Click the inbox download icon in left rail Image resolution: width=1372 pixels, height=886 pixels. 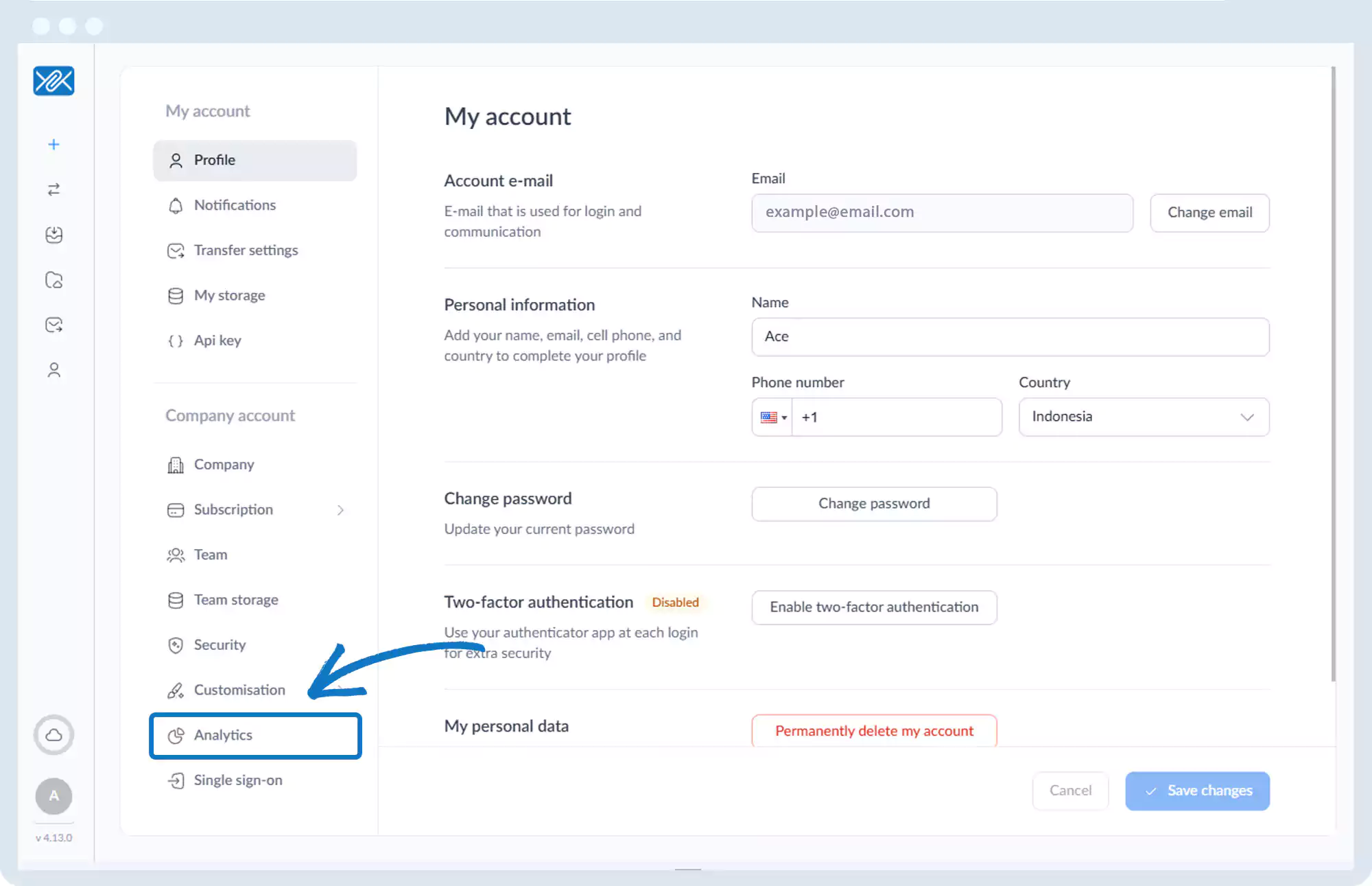pyautogui.click(x=54, y=235)
